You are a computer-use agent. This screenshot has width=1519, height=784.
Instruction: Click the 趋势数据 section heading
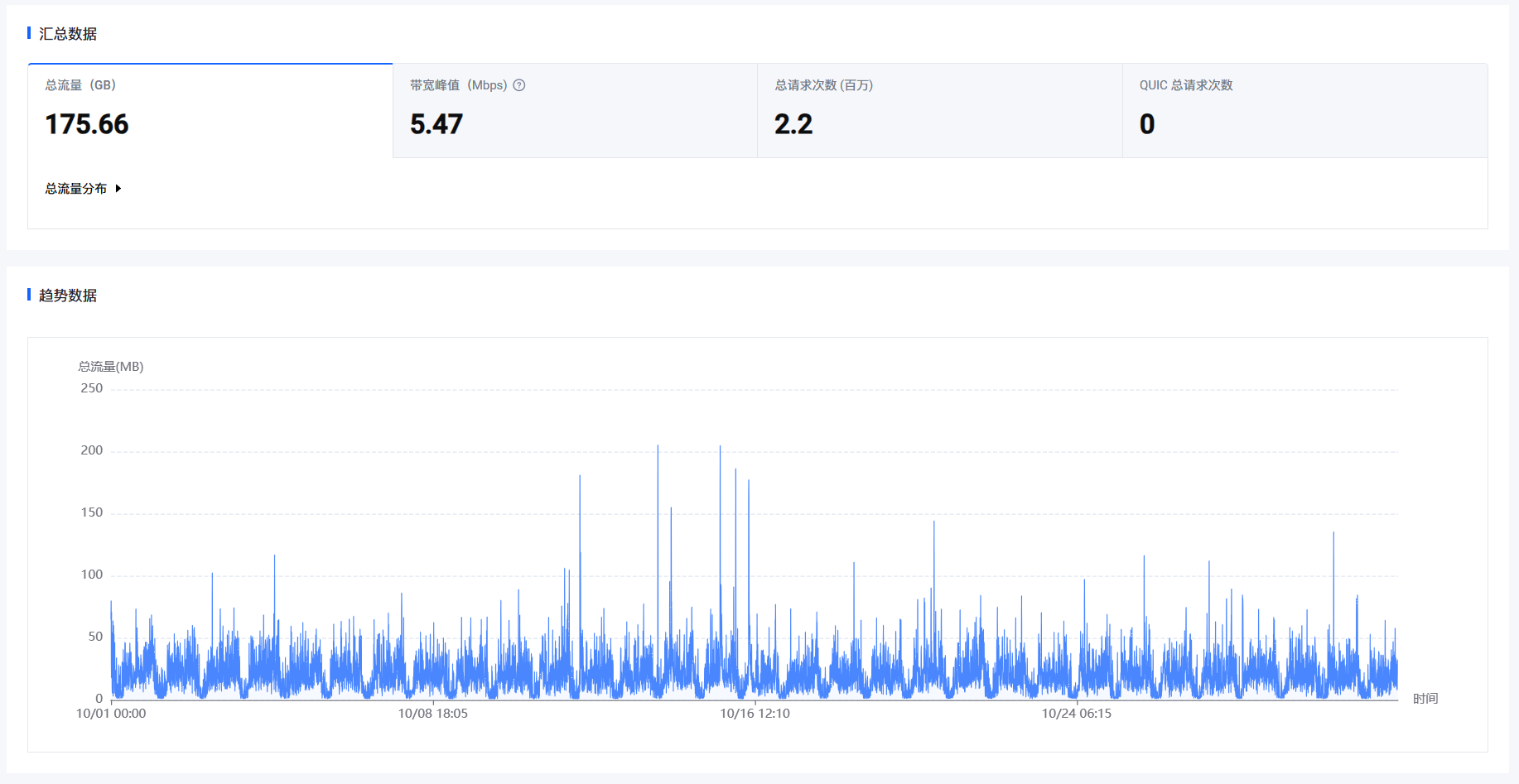click(x=68, y=296)
